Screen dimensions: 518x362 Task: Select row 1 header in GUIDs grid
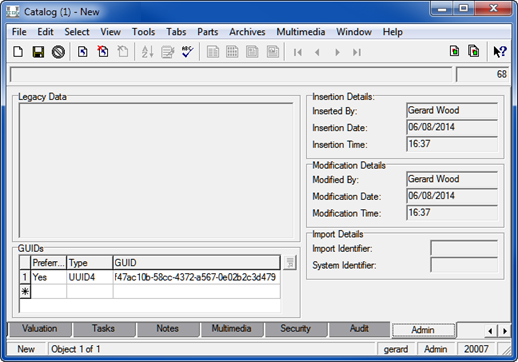(x=25, y=277)
